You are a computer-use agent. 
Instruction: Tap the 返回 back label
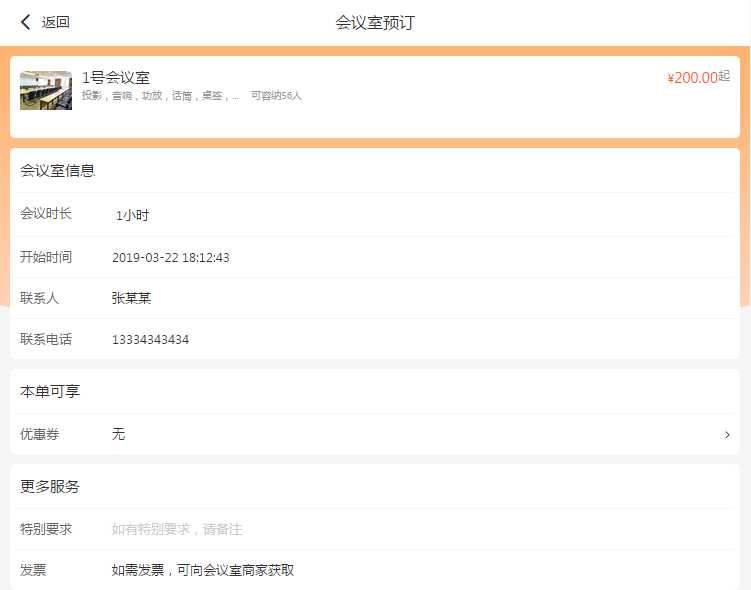tap(56, 22)
